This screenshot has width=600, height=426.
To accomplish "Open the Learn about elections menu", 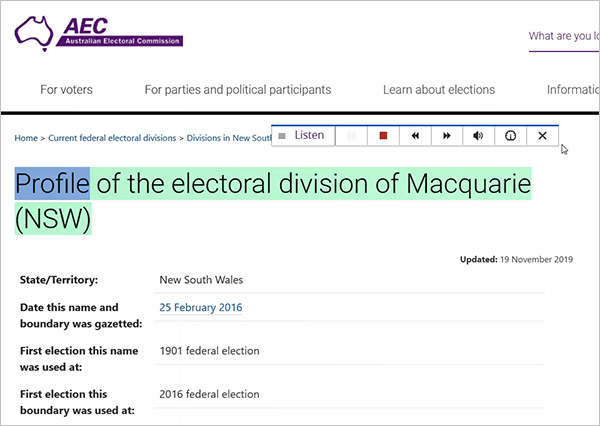I will [439, 90].
